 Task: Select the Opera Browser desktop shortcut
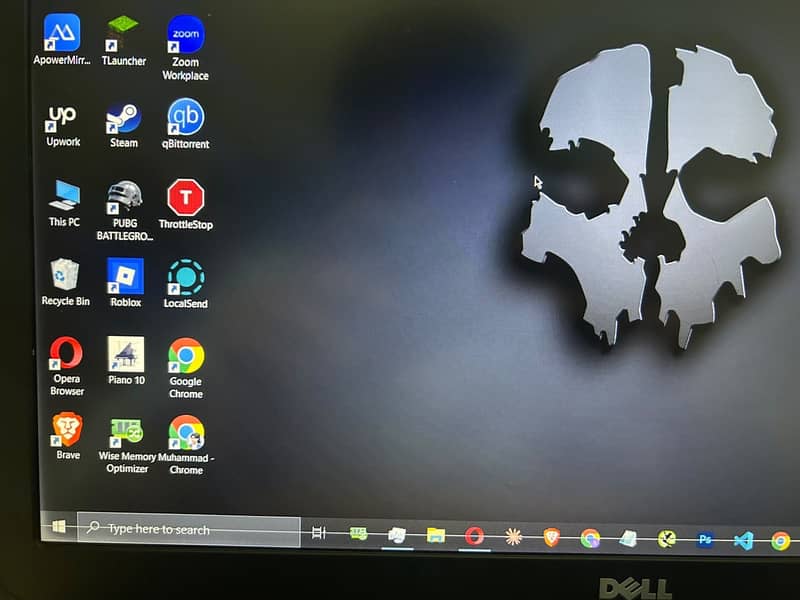pyautogui.click(x=67, y=366)
